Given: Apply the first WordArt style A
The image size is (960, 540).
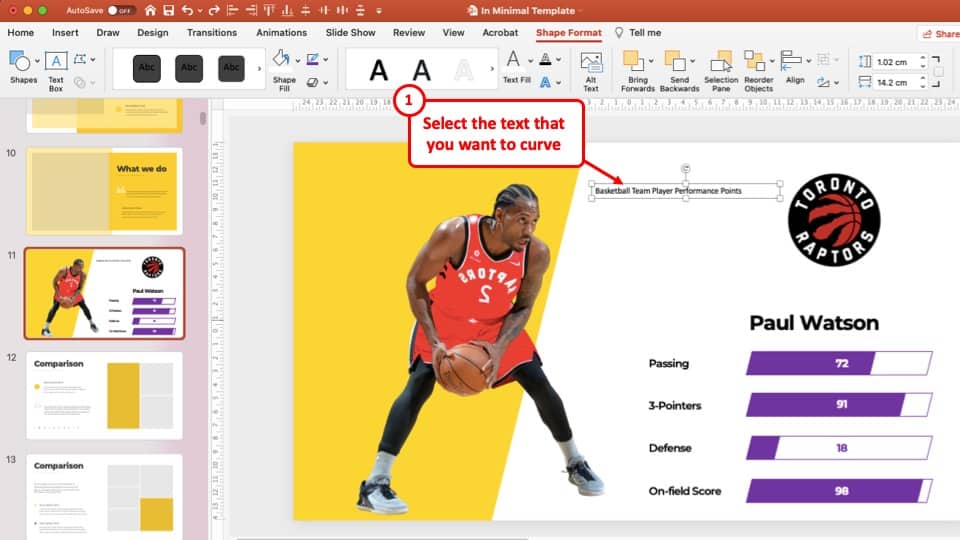Looking at the screenshot, I should pos(379,70).
